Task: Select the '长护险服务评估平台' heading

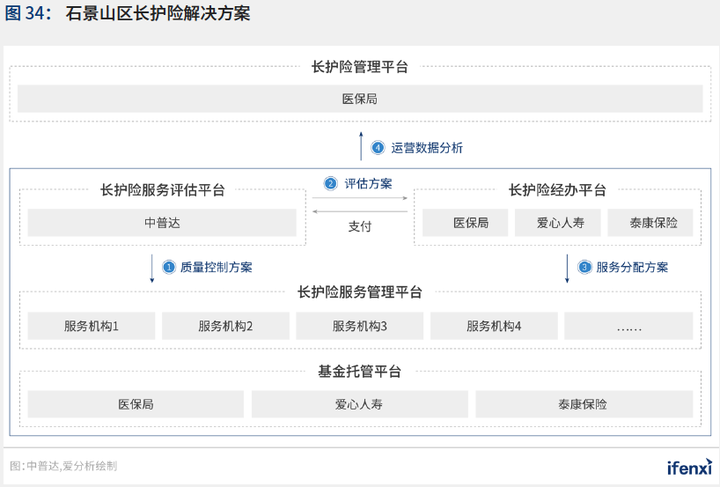Action: 163,190
